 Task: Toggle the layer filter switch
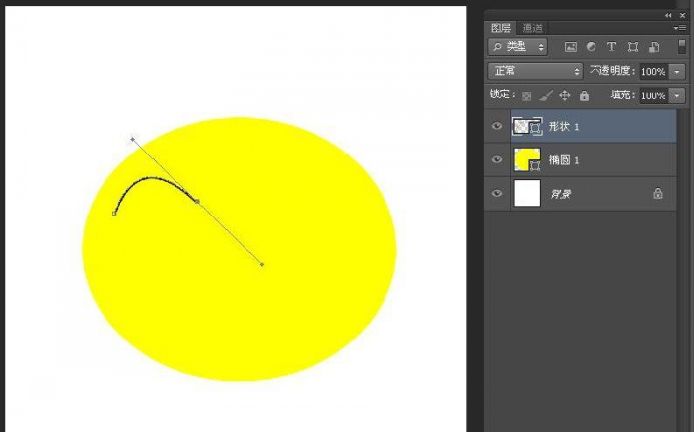pyautogui.click(x=682, y=46)
